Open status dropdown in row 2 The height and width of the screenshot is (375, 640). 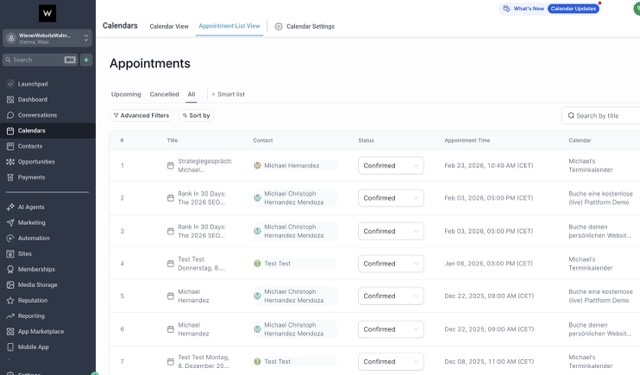pos(391,198)
